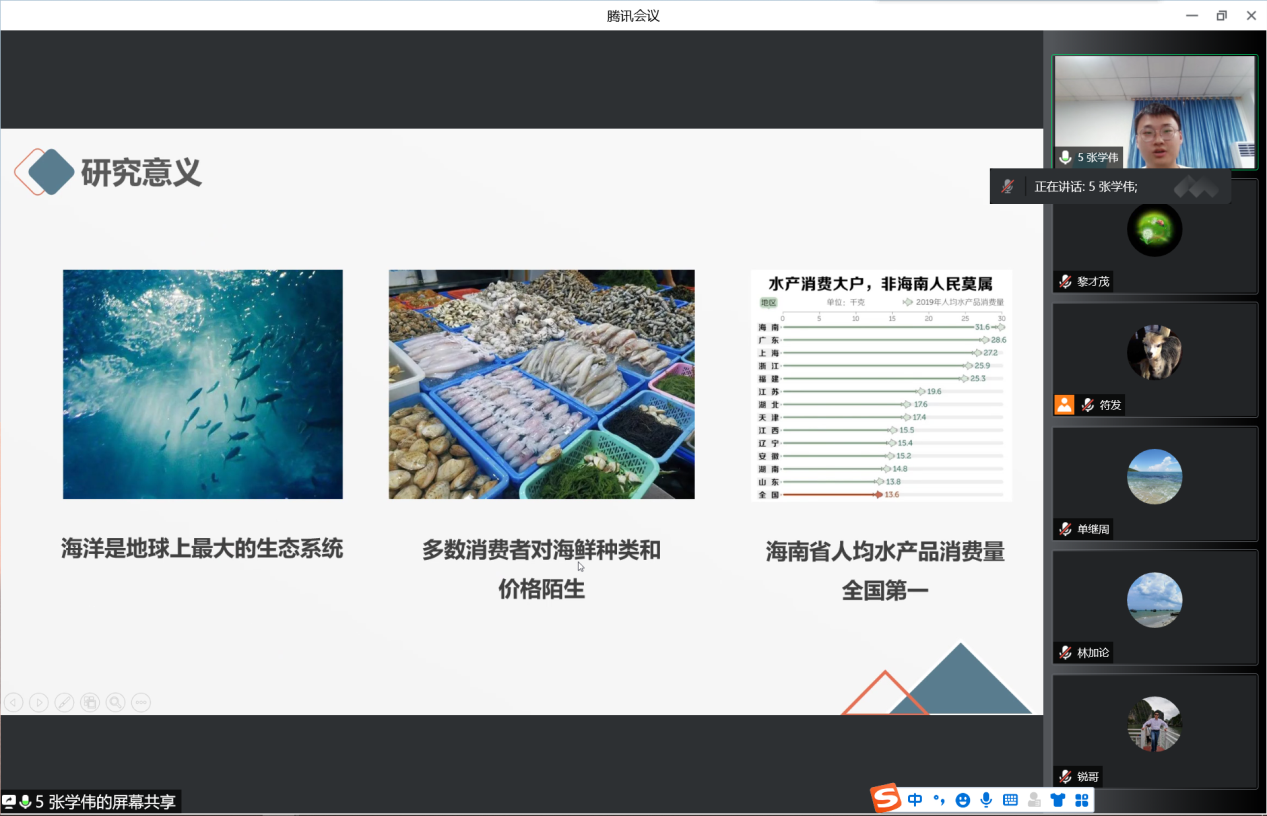Advance slideshow with next arrow button

39,703
